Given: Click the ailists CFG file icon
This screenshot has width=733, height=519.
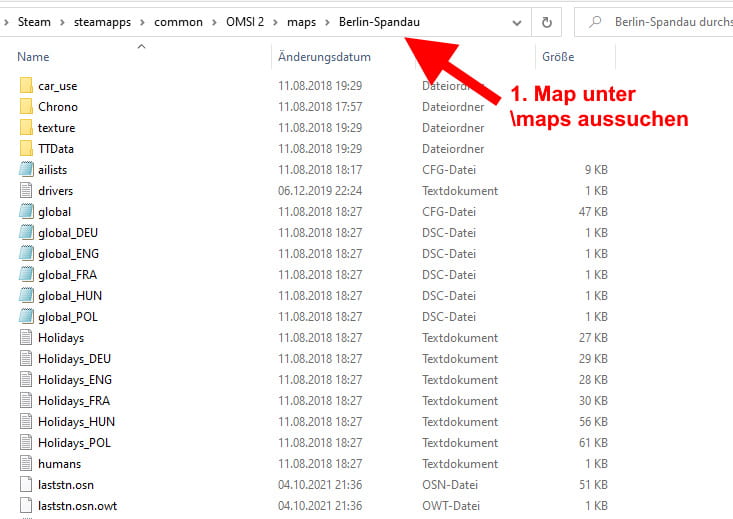Looking at the screenshot, I should tap(26, 170).
